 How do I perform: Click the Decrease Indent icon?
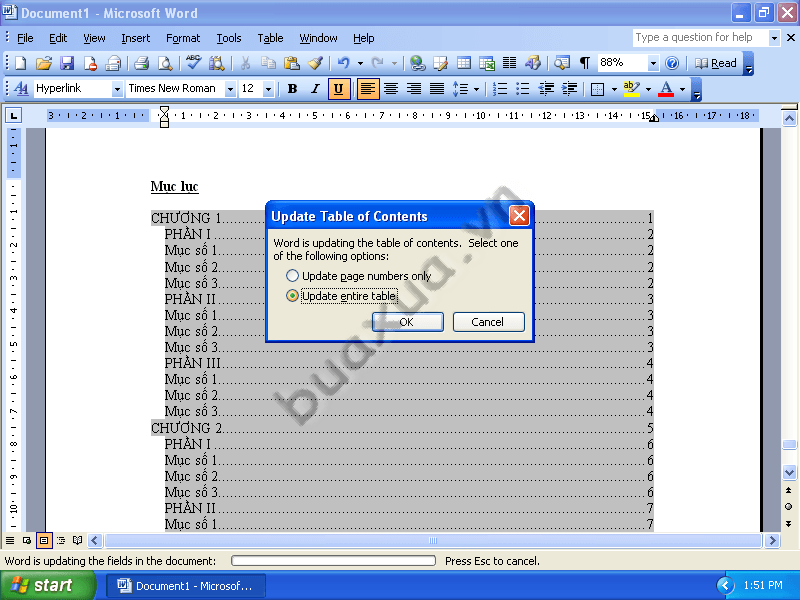point(546,89)
